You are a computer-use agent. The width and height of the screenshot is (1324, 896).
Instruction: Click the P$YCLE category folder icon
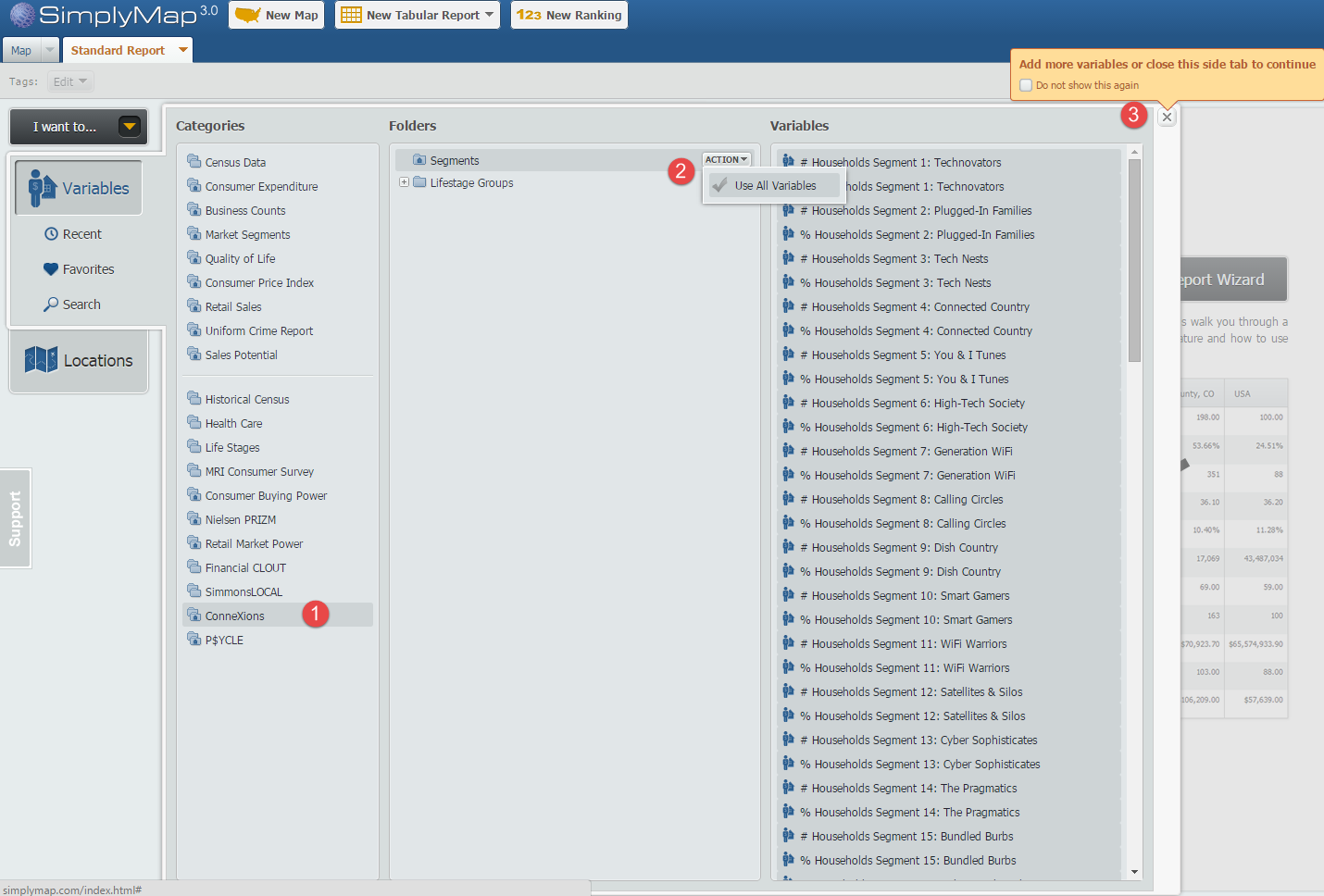click(x=194, y=639)
